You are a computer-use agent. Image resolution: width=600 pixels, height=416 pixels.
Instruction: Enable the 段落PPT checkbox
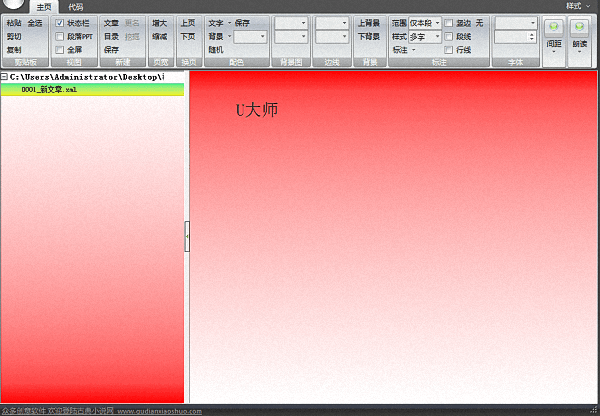59,37
